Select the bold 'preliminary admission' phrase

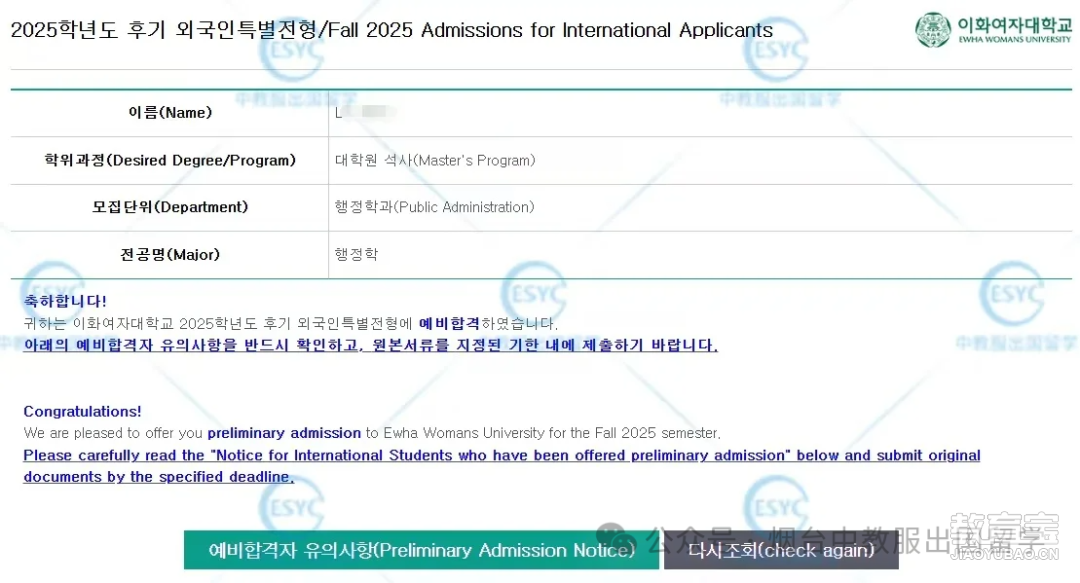[284, 433]
